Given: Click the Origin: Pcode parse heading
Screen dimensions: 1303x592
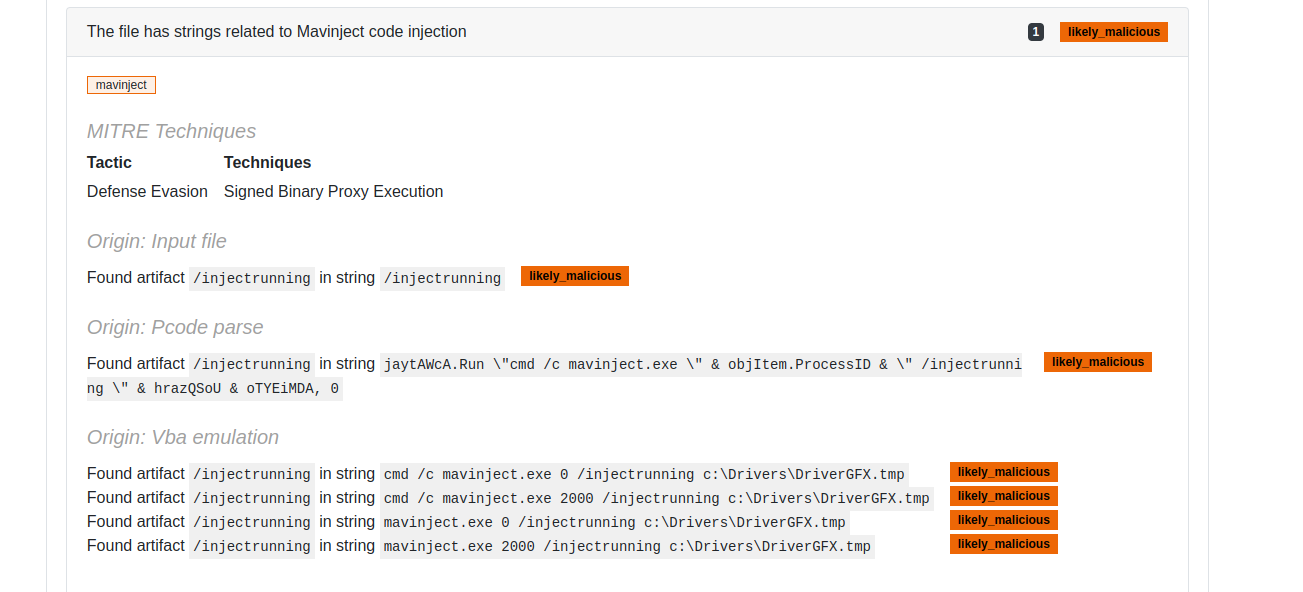Looking at the screenshot, I should point(175,327).
